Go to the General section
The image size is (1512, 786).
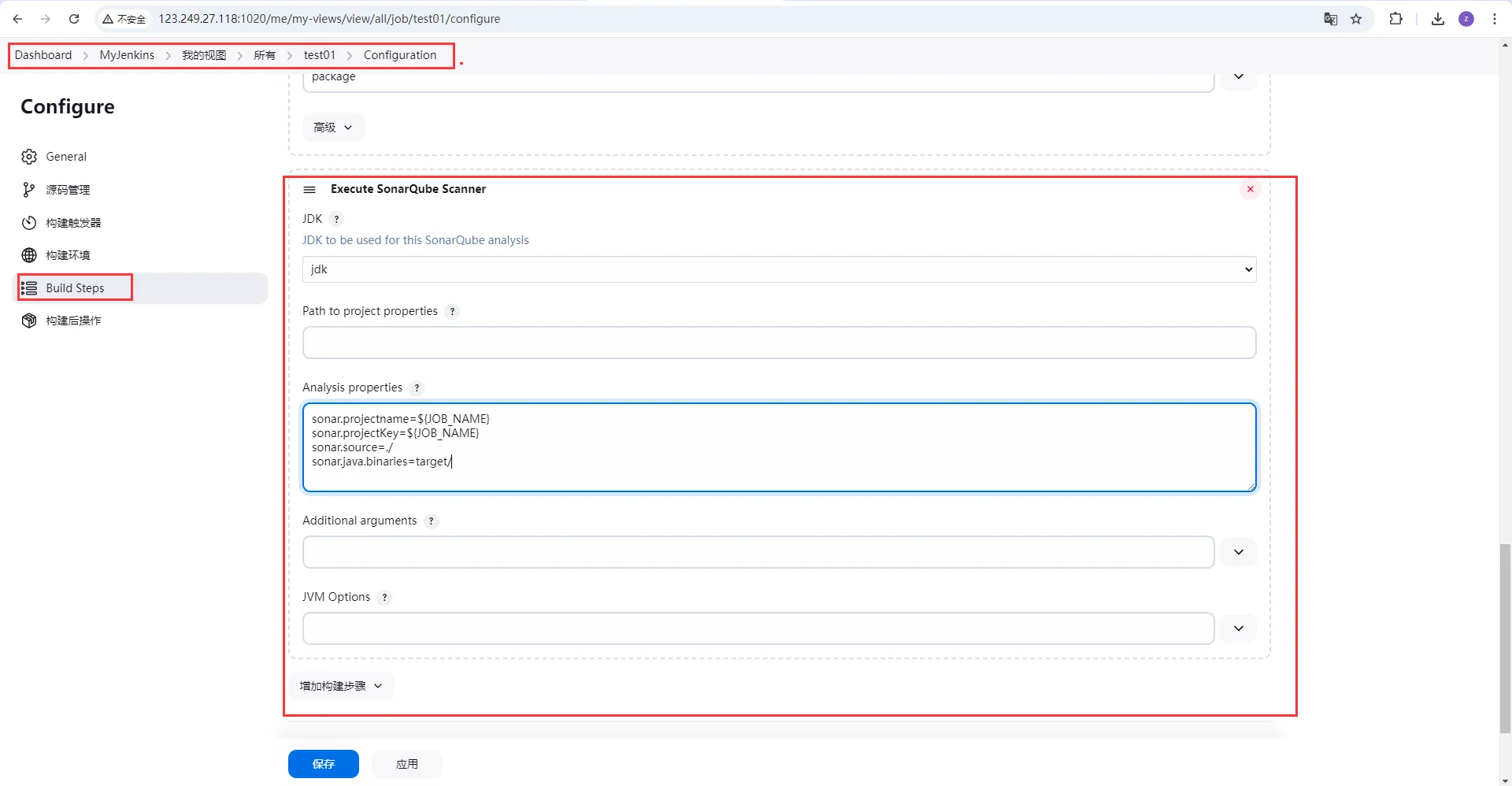pos(66,157)
